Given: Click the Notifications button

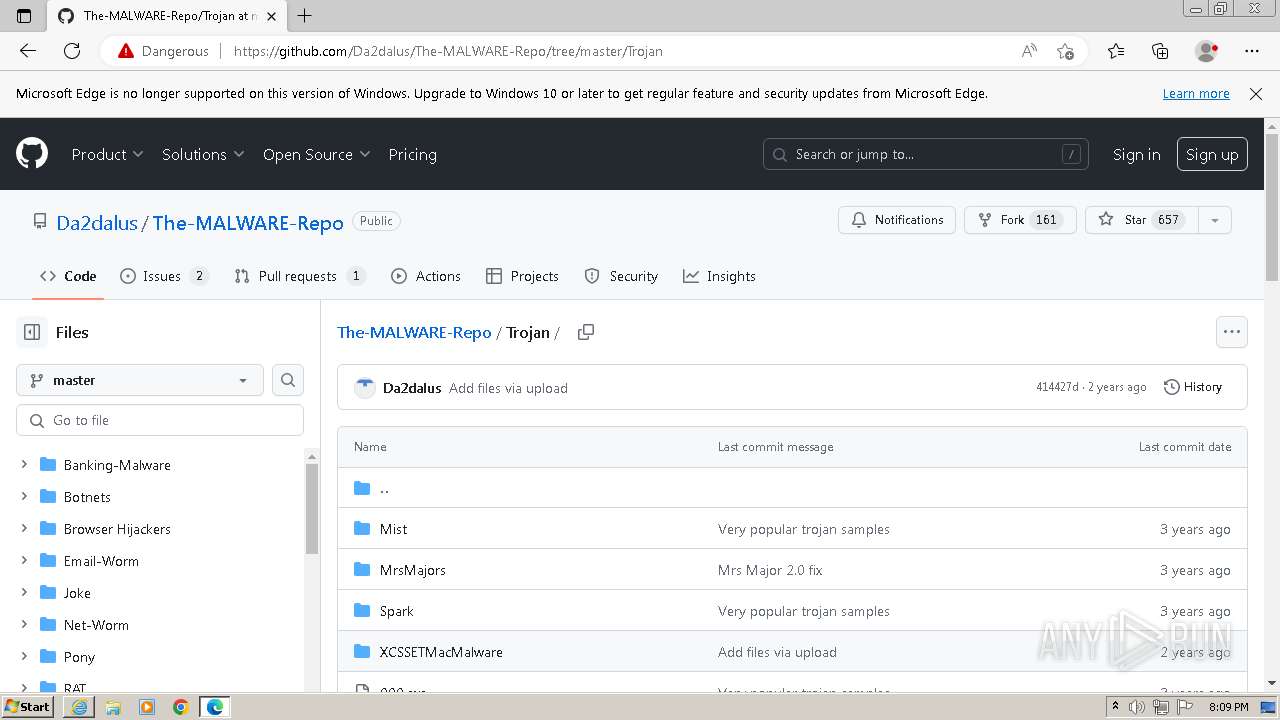Looking at the screenshot, I should [897, 220].
